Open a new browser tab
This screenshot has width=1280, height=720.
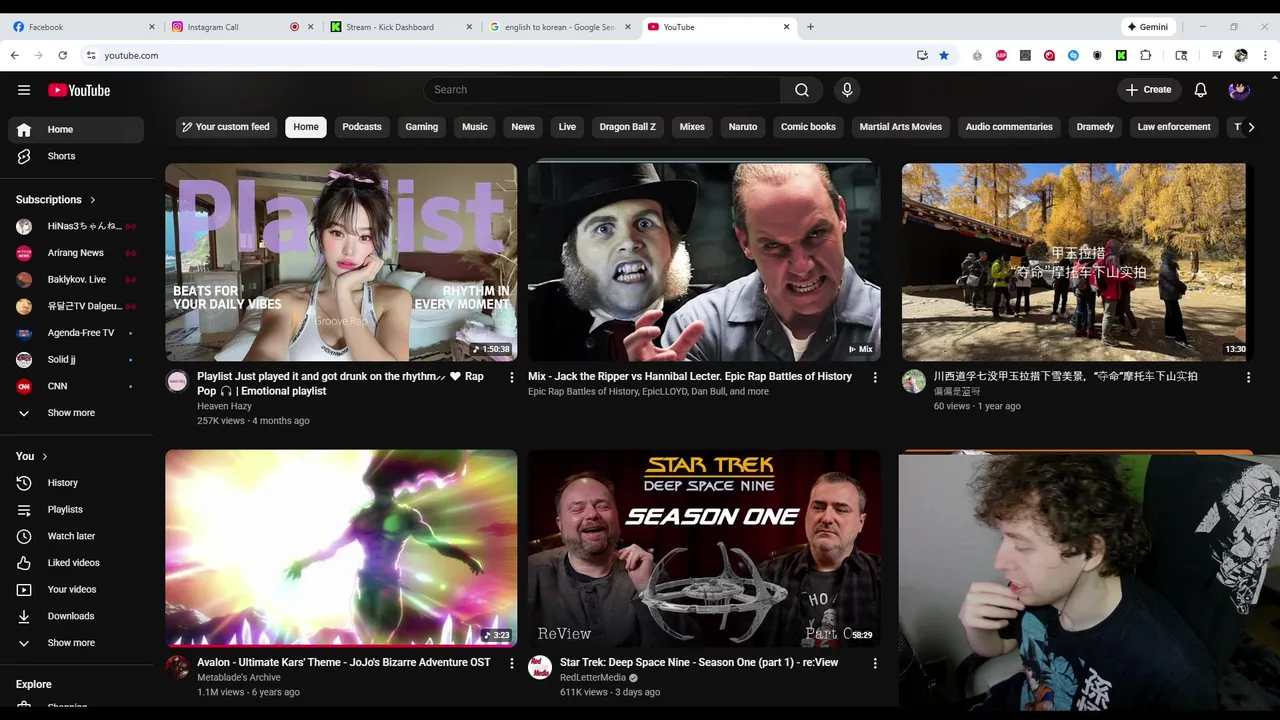[x=810, y=27]
